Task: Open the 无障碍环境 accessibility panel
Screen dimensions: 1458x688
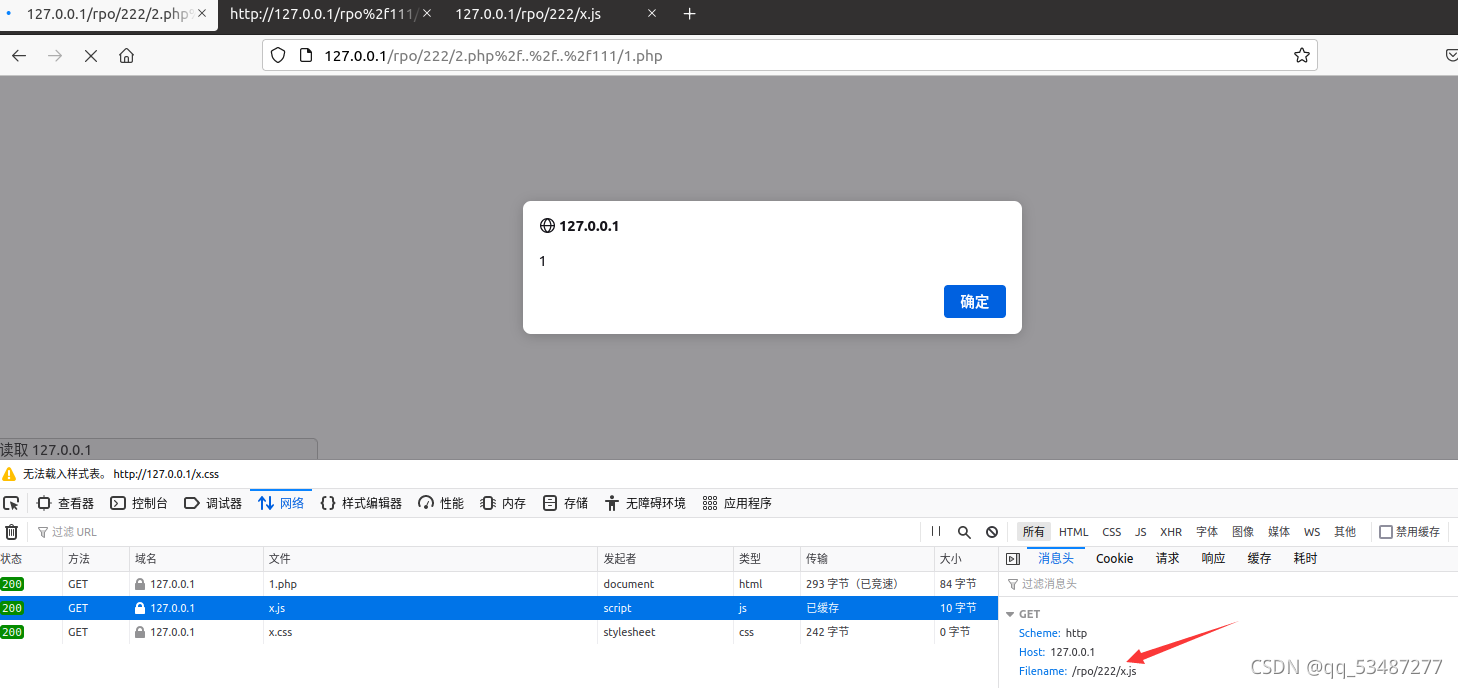Action: (645, 503)
